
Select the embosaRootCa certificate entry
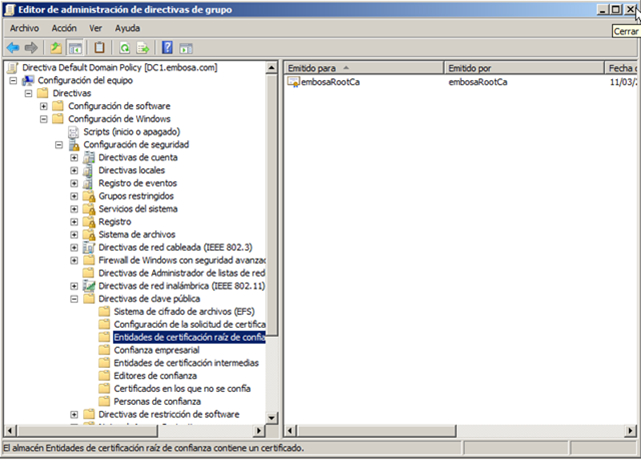pyautogui.click(x=330, y=81)
